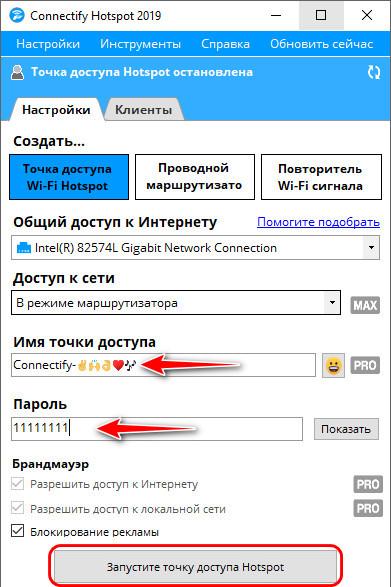Open the Настройки menu
The image size is (391, 587).
48,44
